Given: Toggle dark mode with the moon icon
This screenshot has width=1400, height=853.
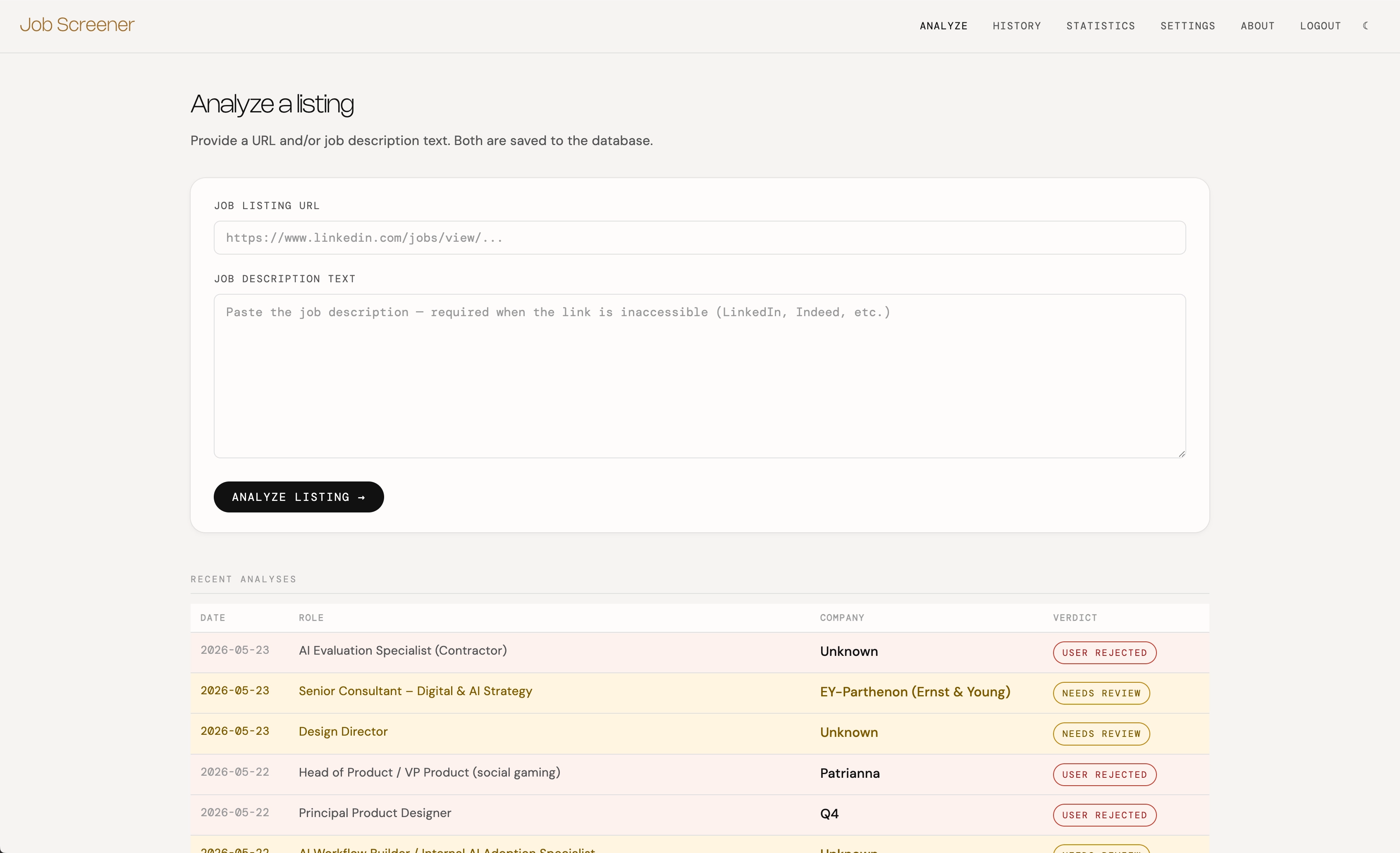Looking at the screenshot, I should tap(1366, 26).
